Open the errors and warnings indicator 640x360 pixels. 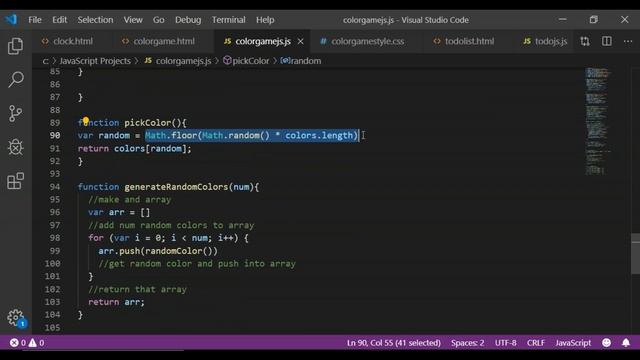[x=27, y=343]
